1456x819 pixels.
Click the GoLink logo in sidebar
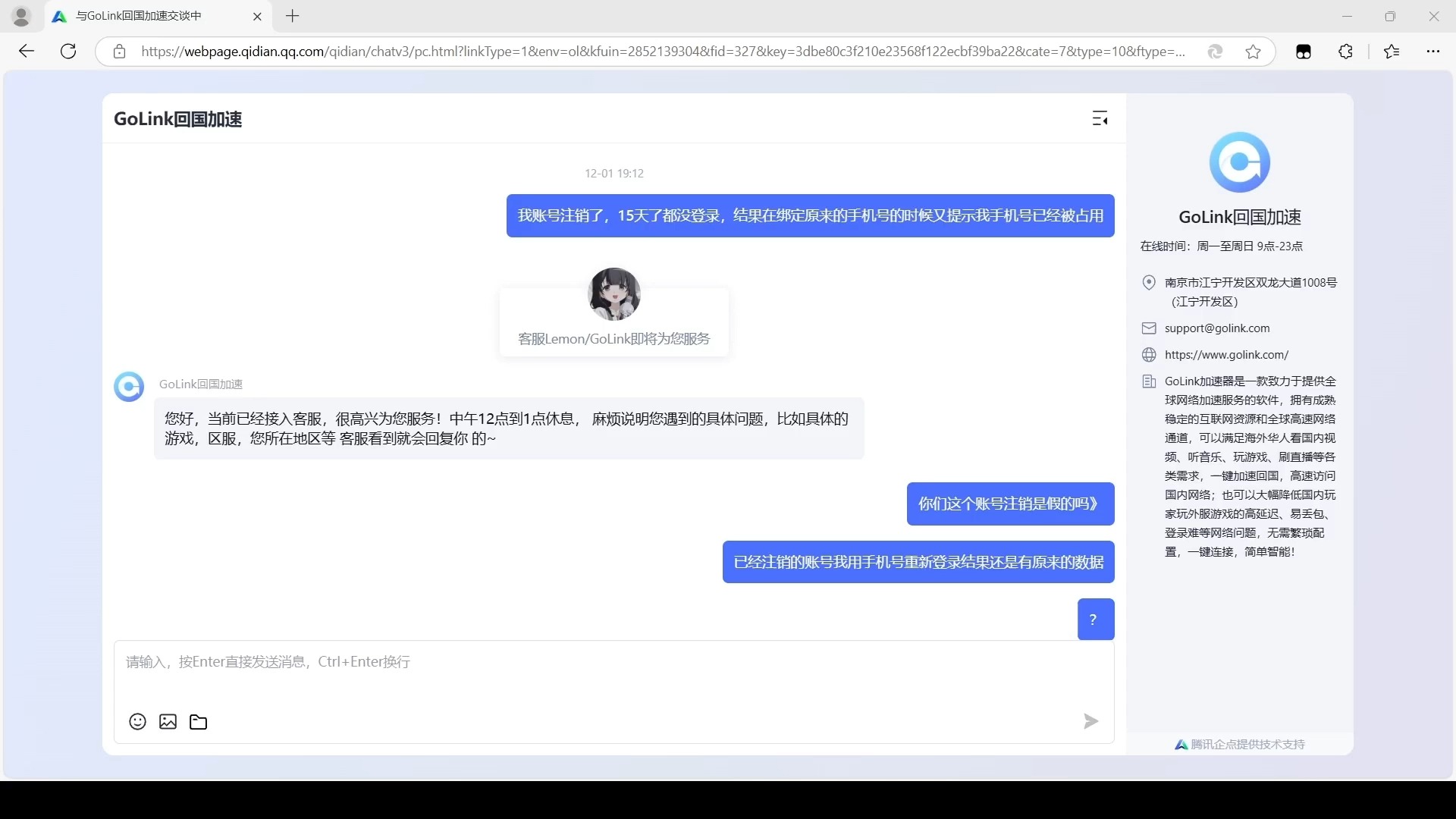pyautogui.click(x=1239, y=162)
